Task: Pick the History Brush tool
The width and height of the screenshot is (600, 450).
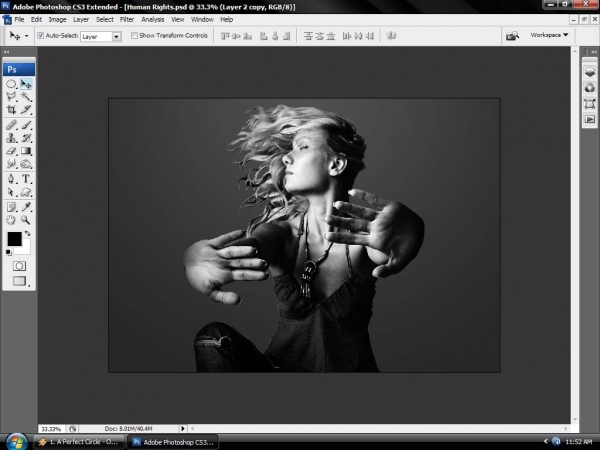Action: click(26, 138)
